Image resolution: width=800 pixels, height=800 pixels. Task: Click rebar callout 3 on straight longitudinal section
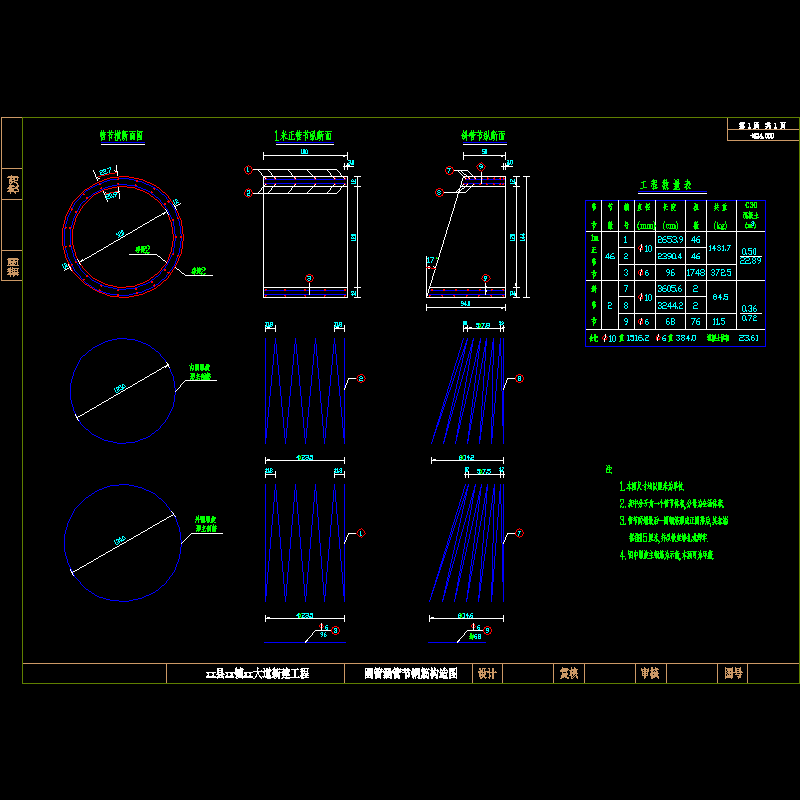[x=309, y=278]
